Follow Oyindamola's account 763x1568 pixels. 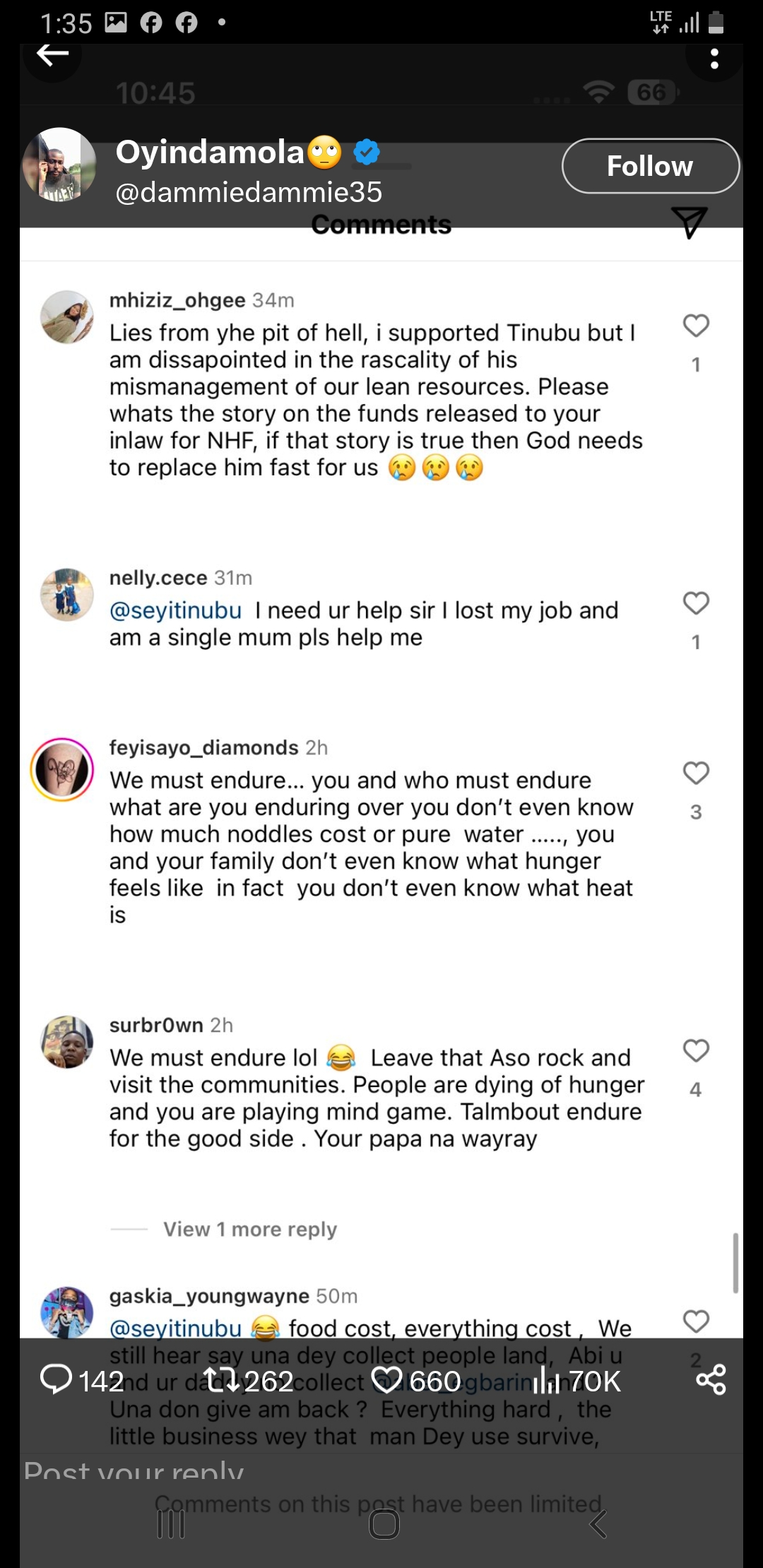650,166
